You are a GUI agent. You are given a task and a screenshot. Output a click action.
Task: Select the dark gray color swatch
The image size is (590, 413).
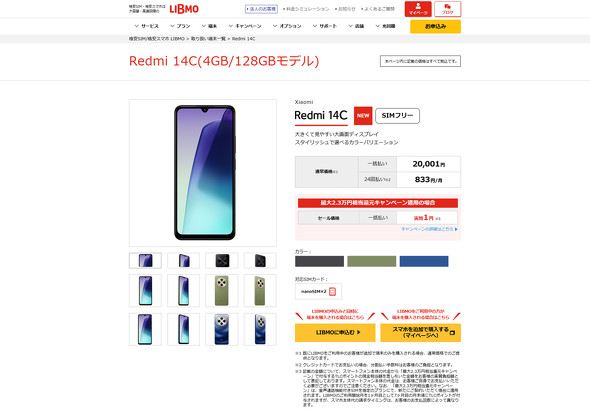click(319, 261)
